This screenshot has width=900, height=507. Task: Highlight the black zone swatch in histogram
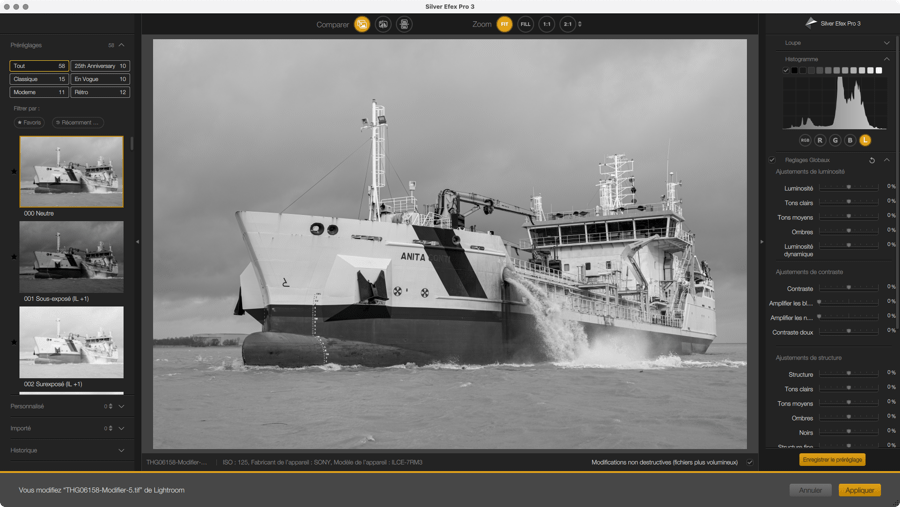pos(794,70)
